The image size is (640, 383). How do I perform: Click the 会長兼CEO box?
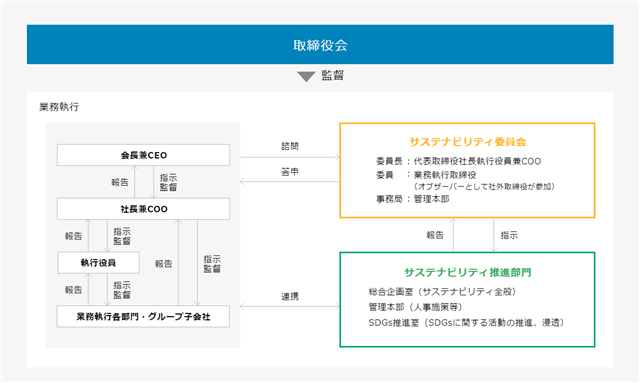[143, 155]
